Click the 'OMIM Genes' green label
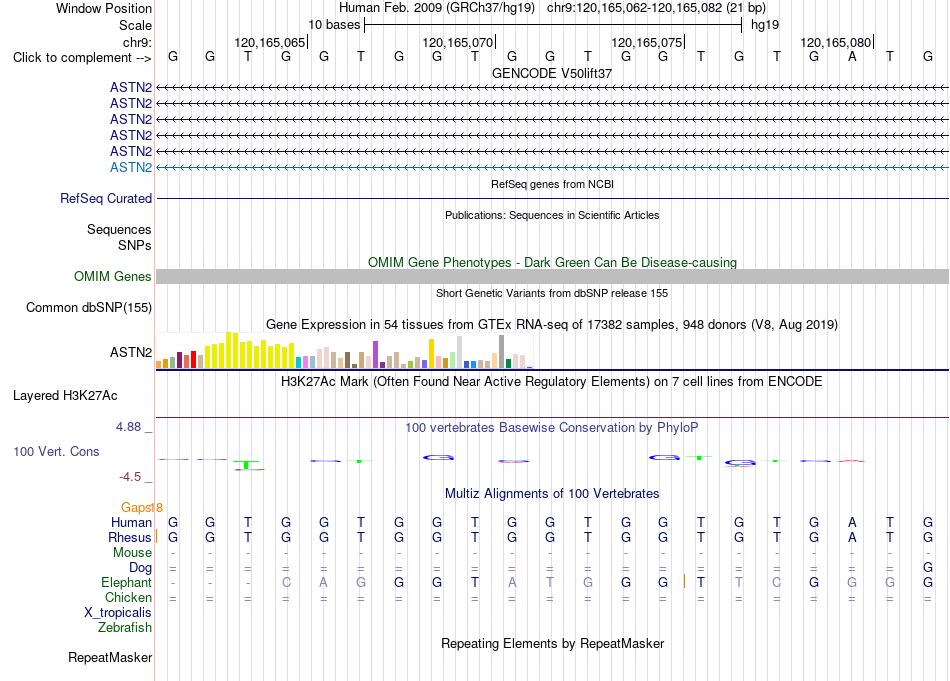 (112, 276)
